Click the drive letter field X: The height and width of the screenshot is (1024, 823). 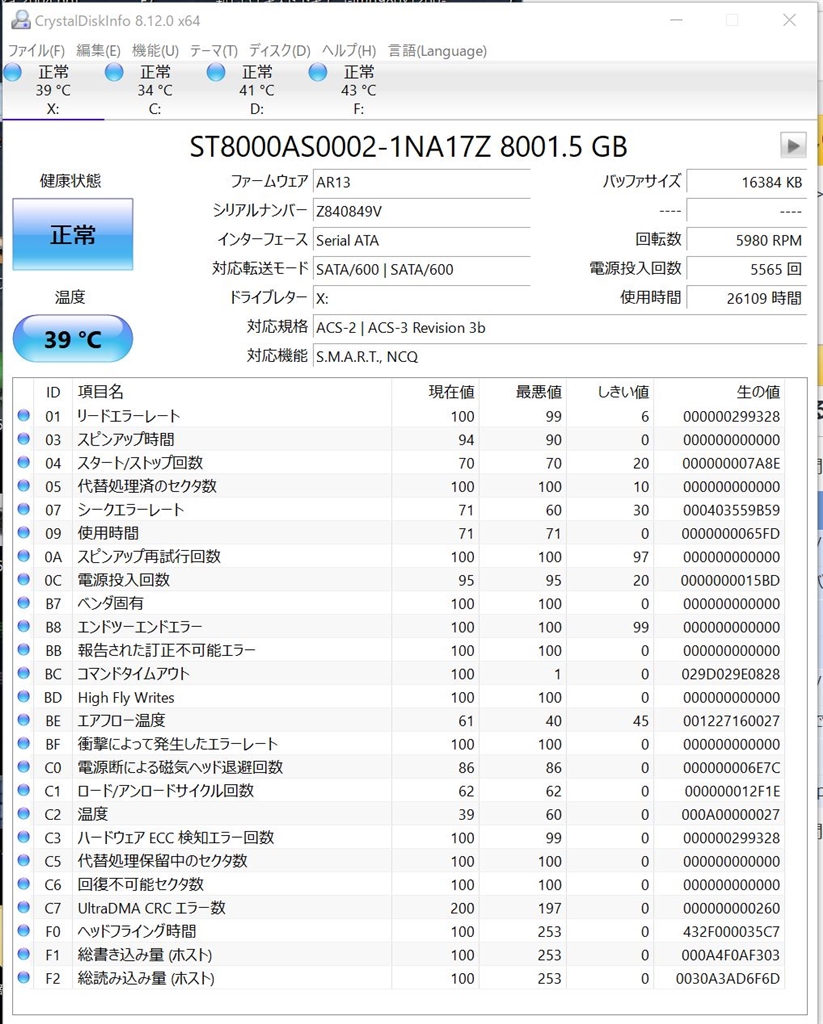(421, 298)
